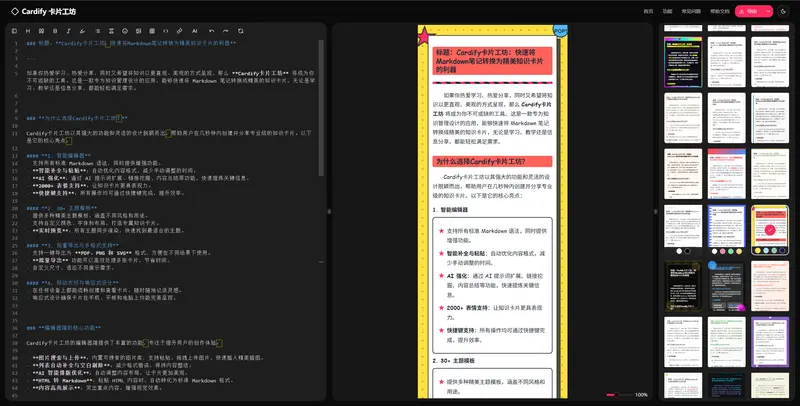Insert a hyperlink using the chain icon

pos(180,31)
